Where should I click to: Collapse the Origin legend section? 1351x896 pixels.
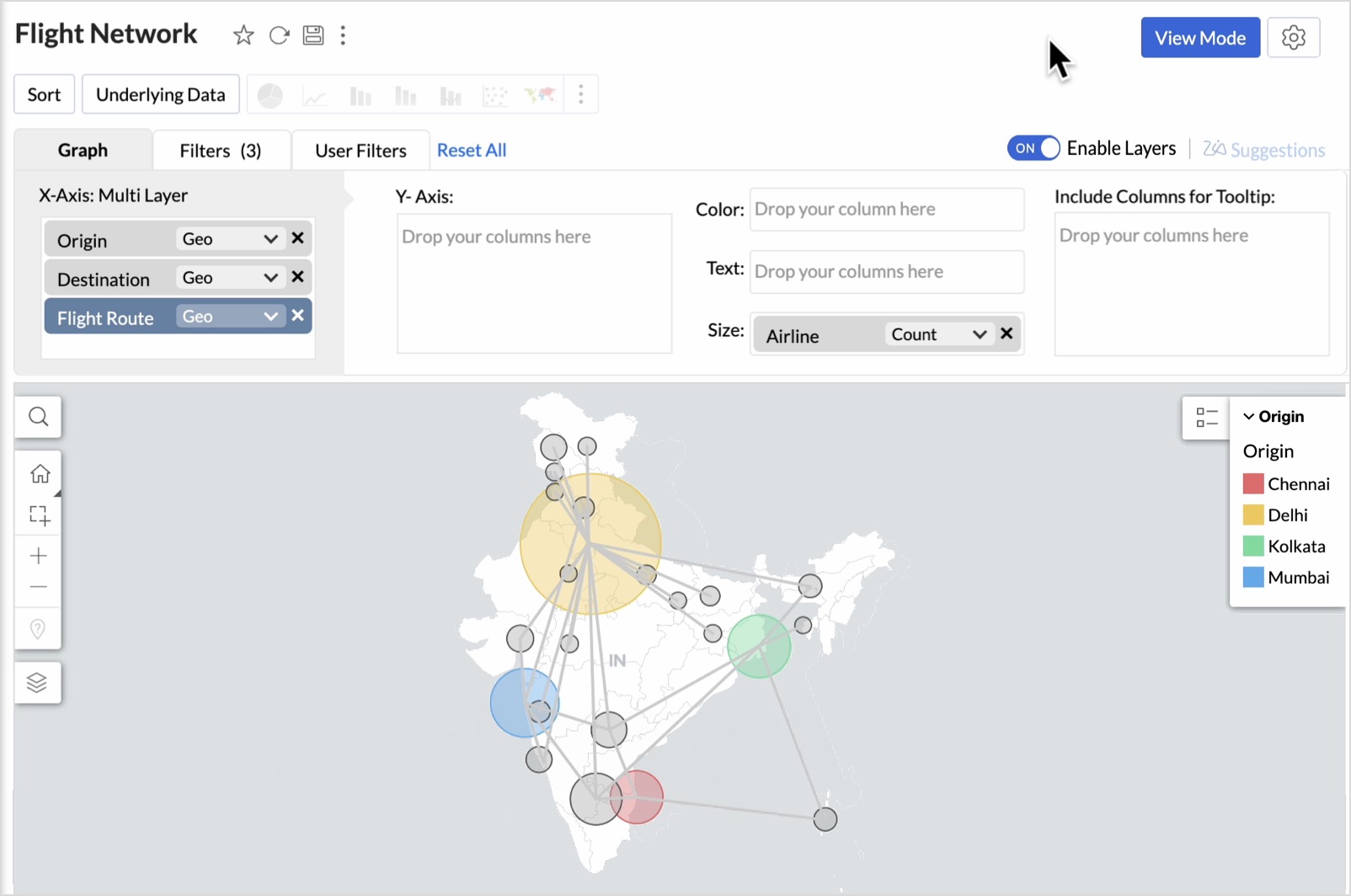(x=1249, y=417)
